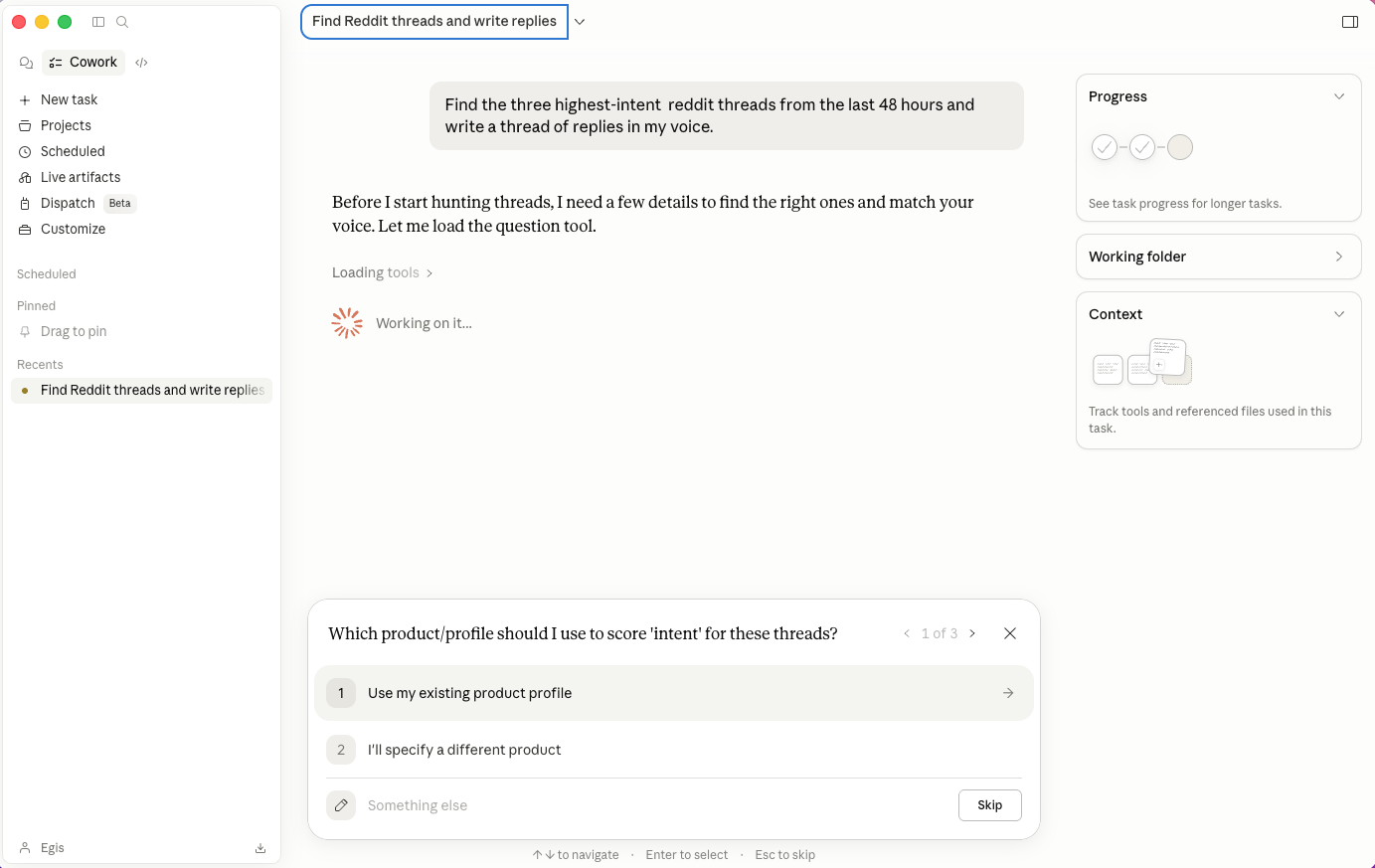Select option 1: Use my existing product profile

pos(674,693)
